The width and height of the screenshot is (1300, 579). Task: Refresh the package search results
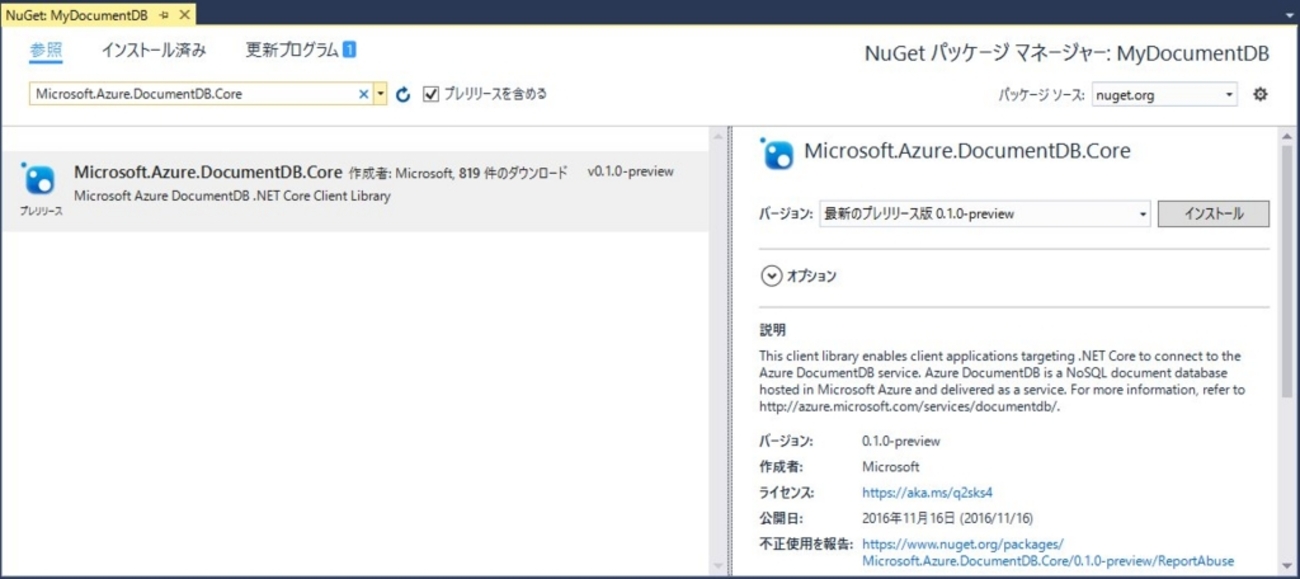403,94
